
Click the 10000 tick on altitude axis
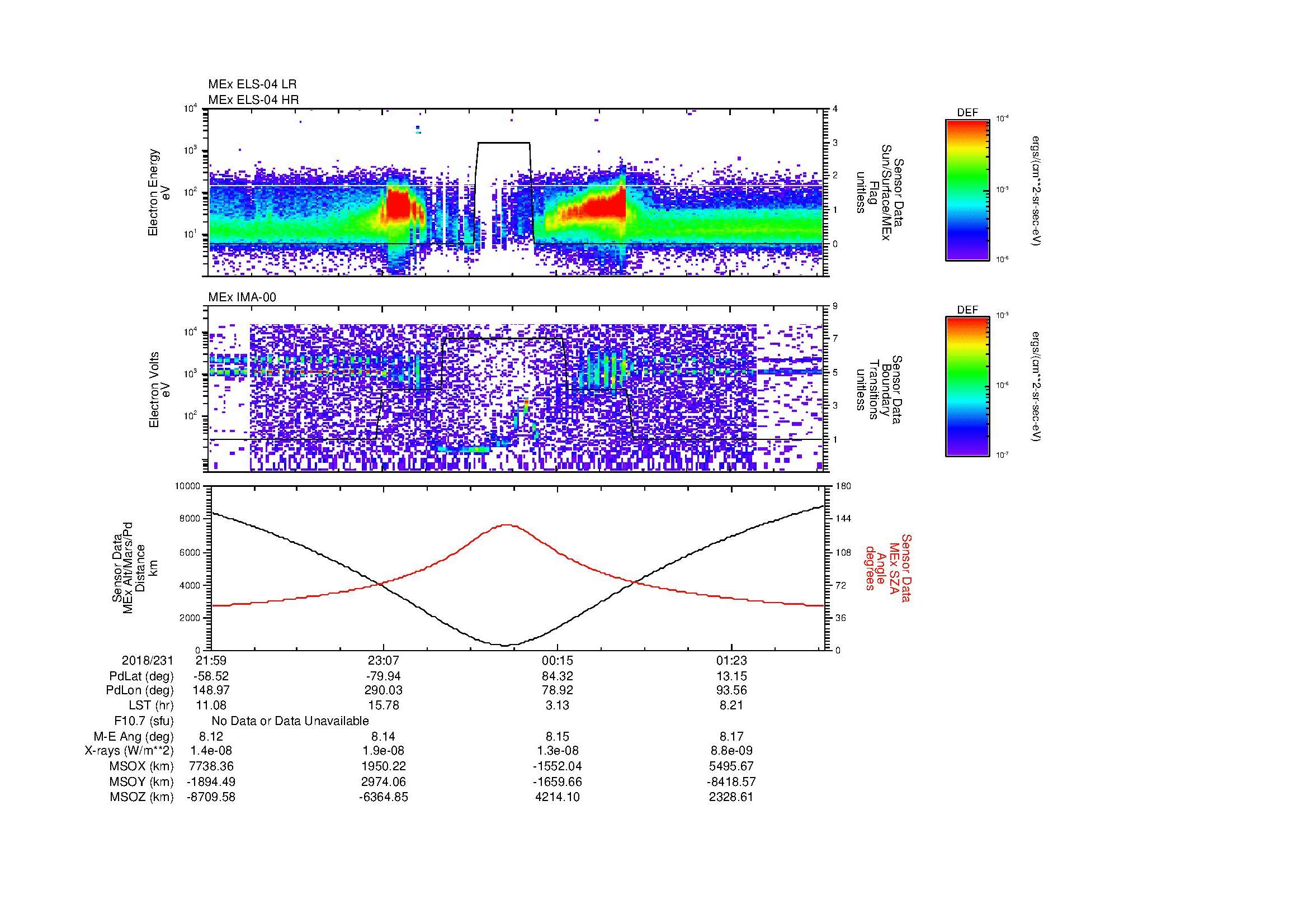tap(188, 486)
